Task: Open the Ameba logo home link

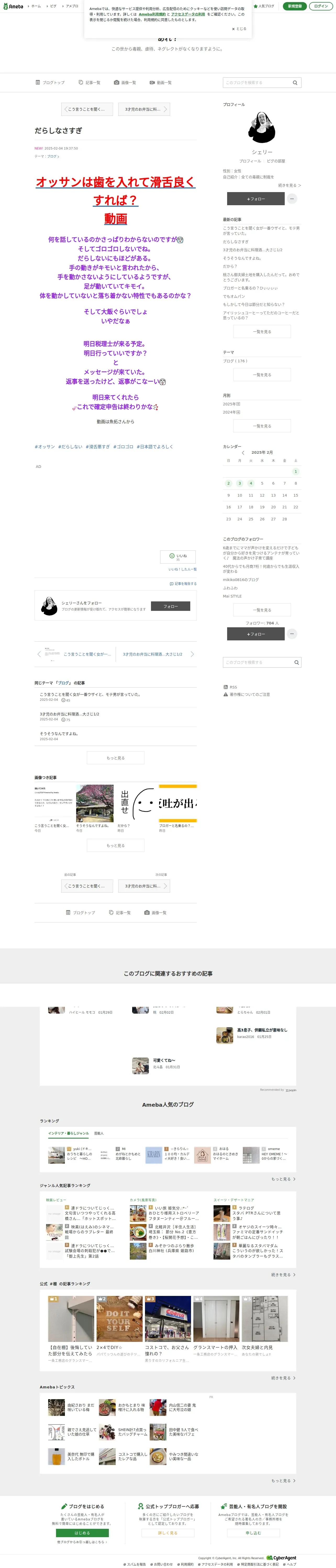Action: [x=13, y=6]
